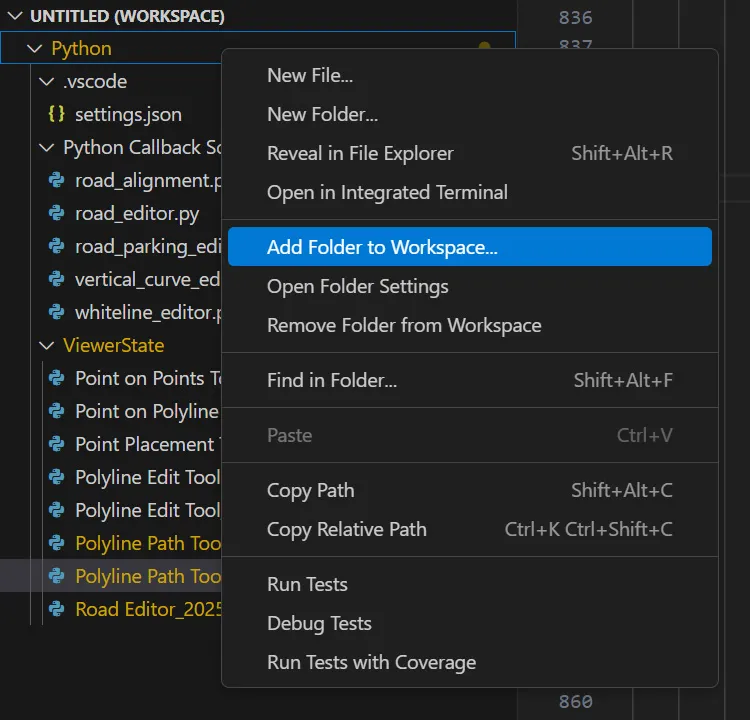Viewport: 750px width, 720px height.
Task: Click the Python icon beside Point Placement file
Action: tap(56, 444)
